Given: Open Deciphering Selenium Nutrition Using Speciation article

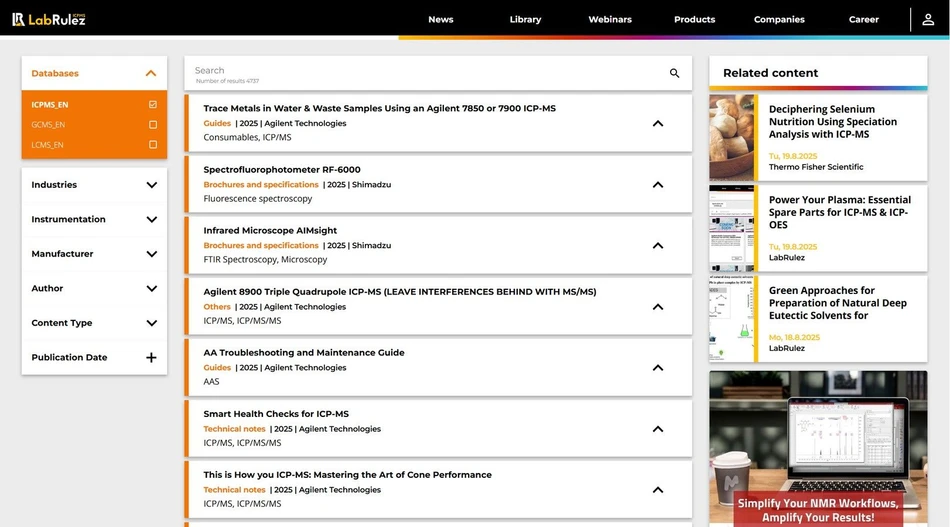Looking at the screenshot, I should click(x=832, y=122).
